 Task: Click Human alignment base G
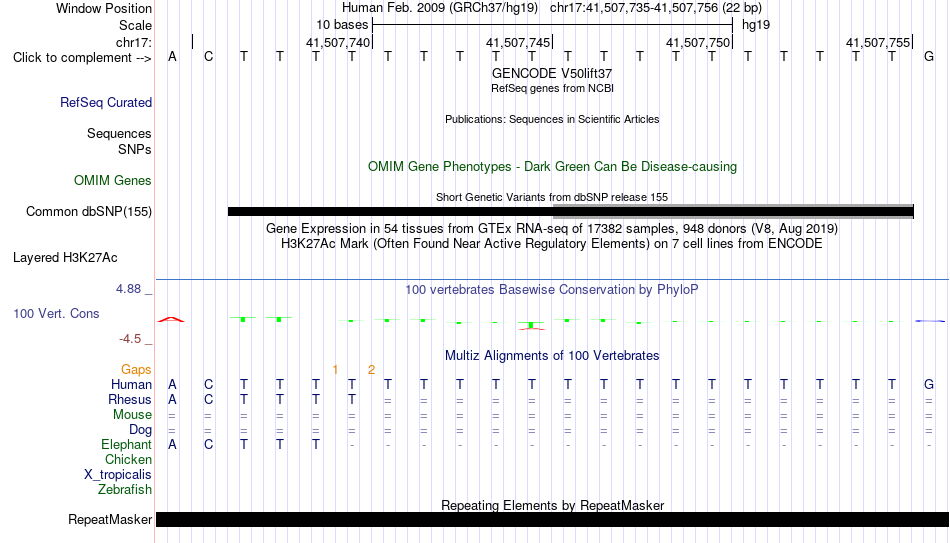tap(929, 384)
